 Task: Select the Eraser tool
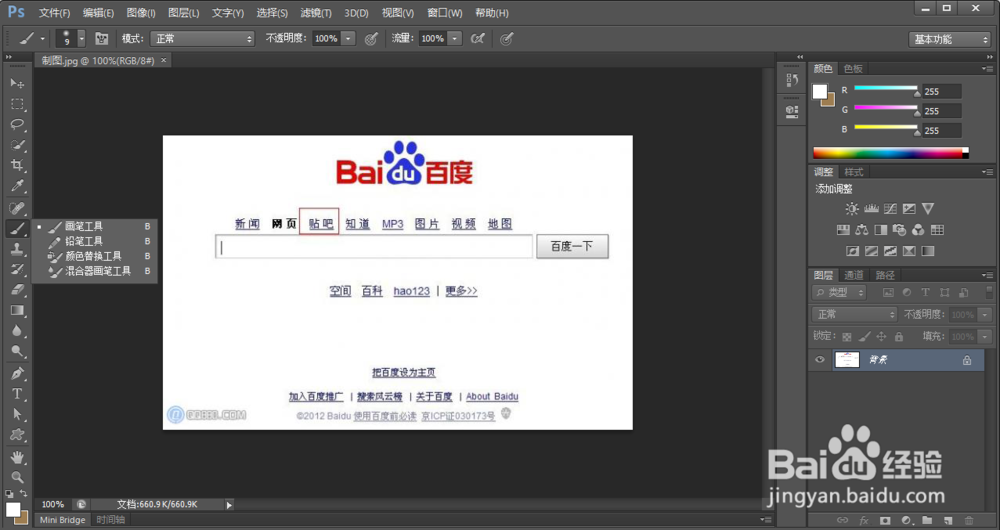pos(17,290)
